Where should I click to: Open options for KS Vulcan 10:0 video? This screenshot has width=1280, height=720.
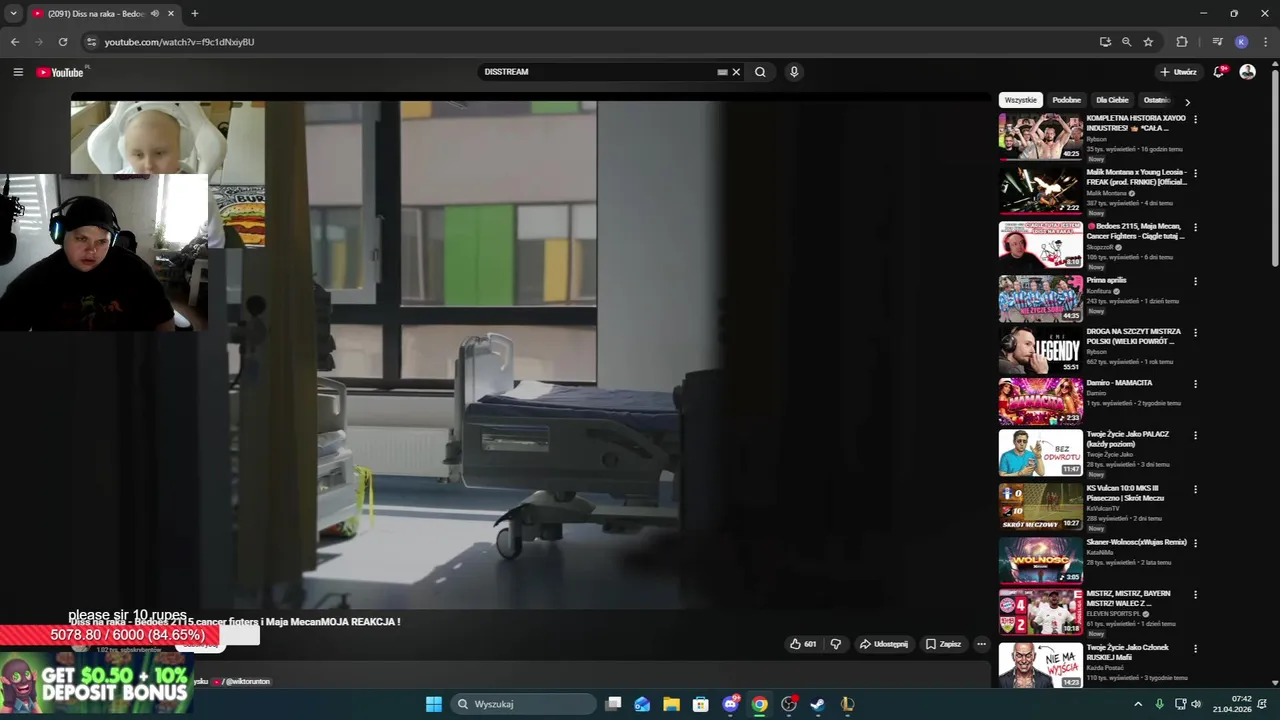coord(1195,489)
